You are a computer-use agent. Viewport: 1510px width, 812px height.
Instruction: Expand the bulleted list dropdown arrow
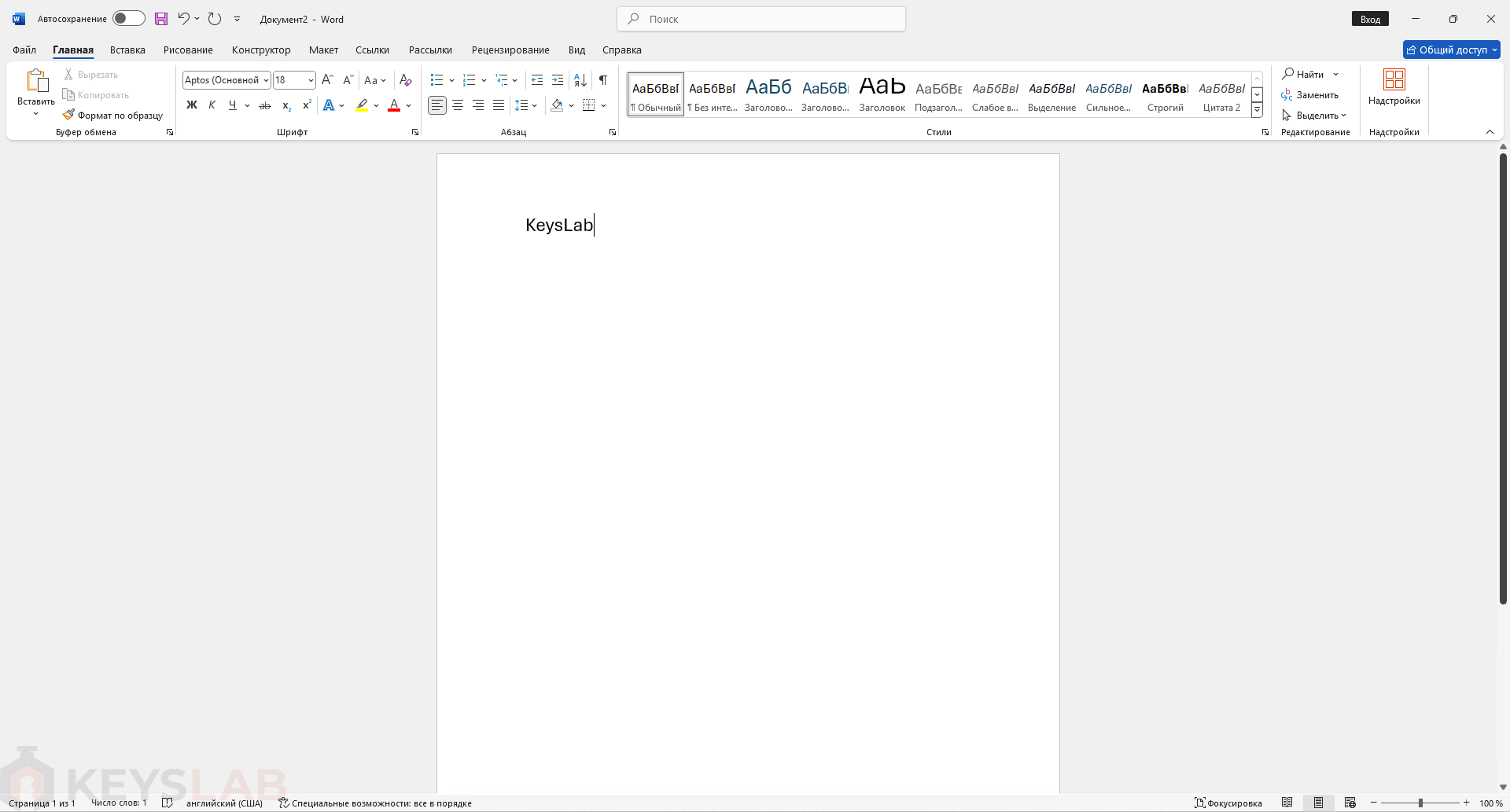[x=451, y=80]
